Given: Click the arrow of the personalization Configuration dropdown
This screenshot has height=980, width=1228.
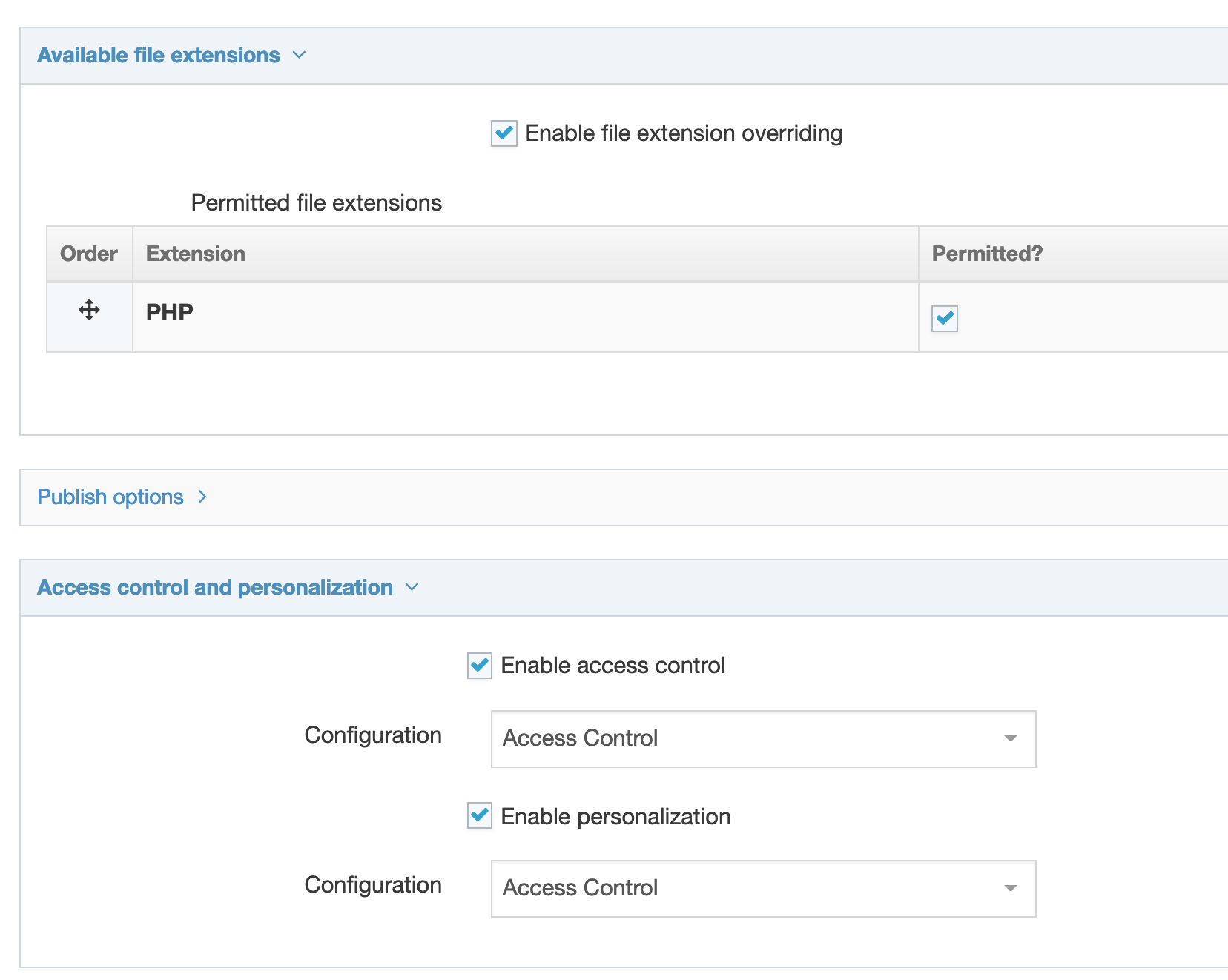Looking at the screenshot, I should pos(1010,889).
